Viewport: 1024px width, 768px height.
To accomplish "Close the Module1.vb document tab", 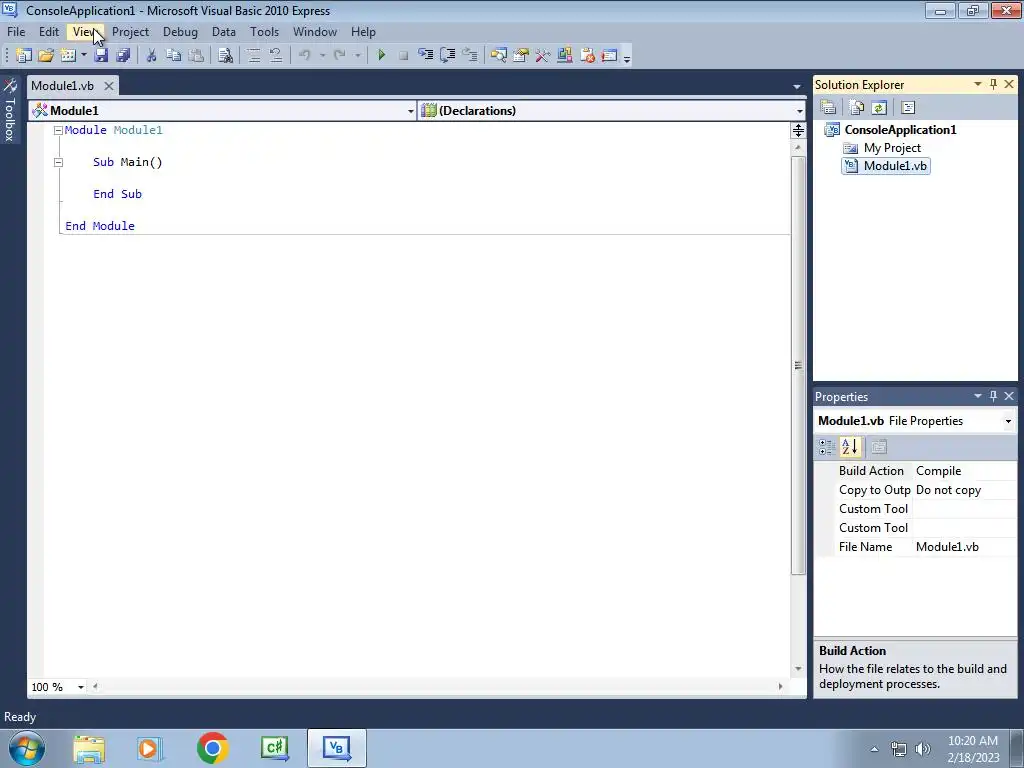I will pyautogui.click(x=109, y=86).
